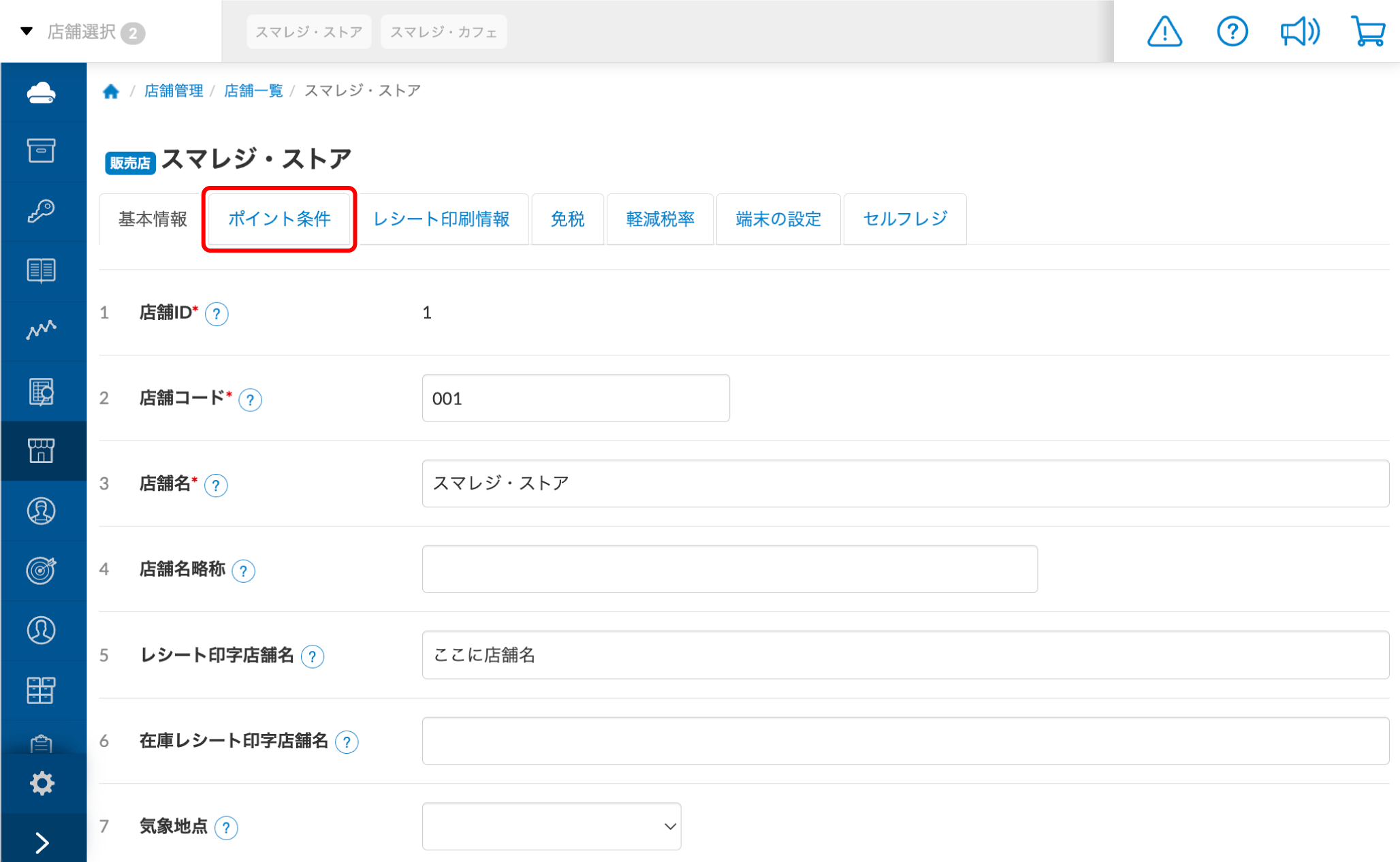Open the key icon in sidebar

42,211
